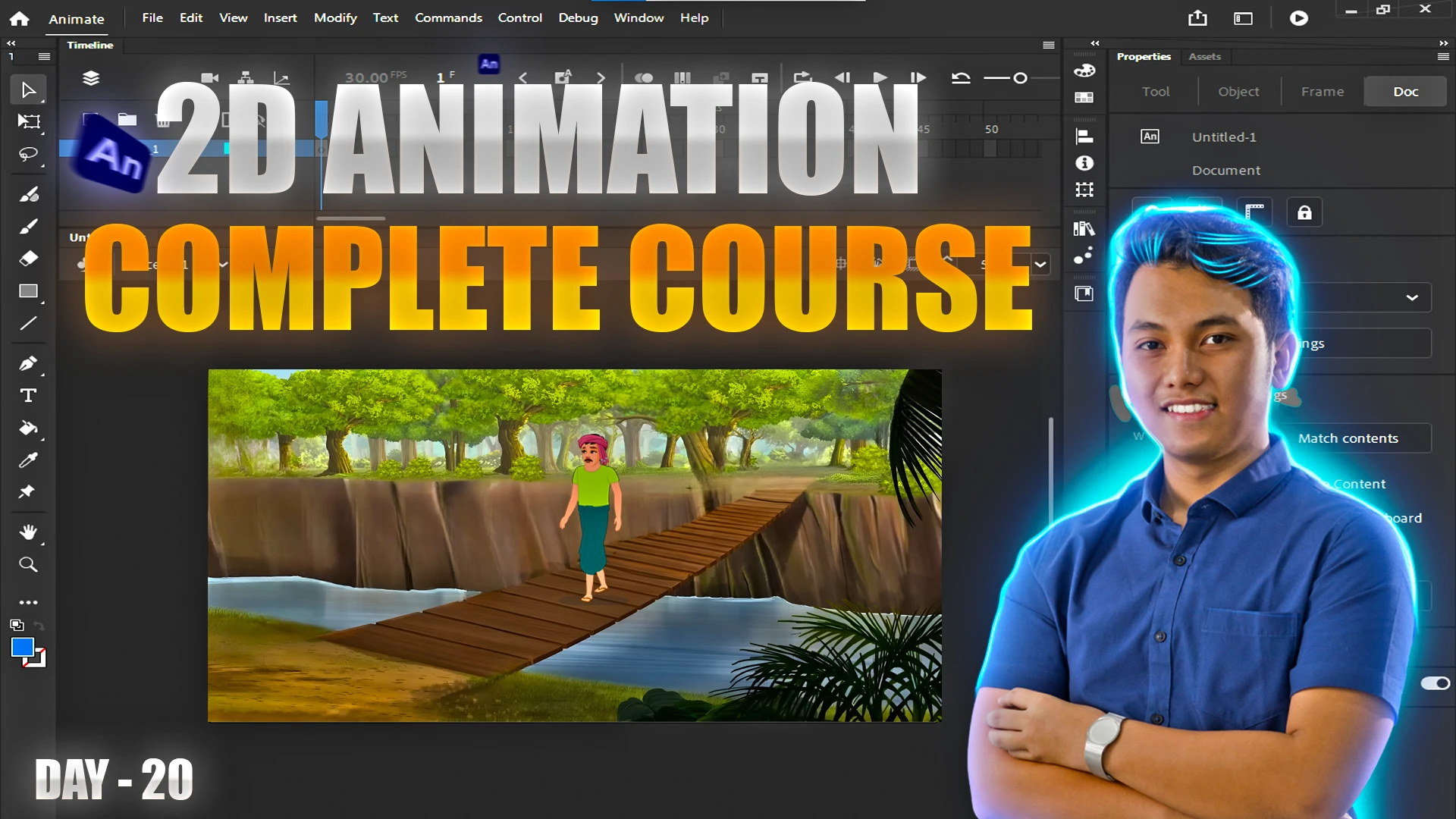1456x819 pixels.
Task: Click the black and white default colors icon
Action: coord(17,625)
